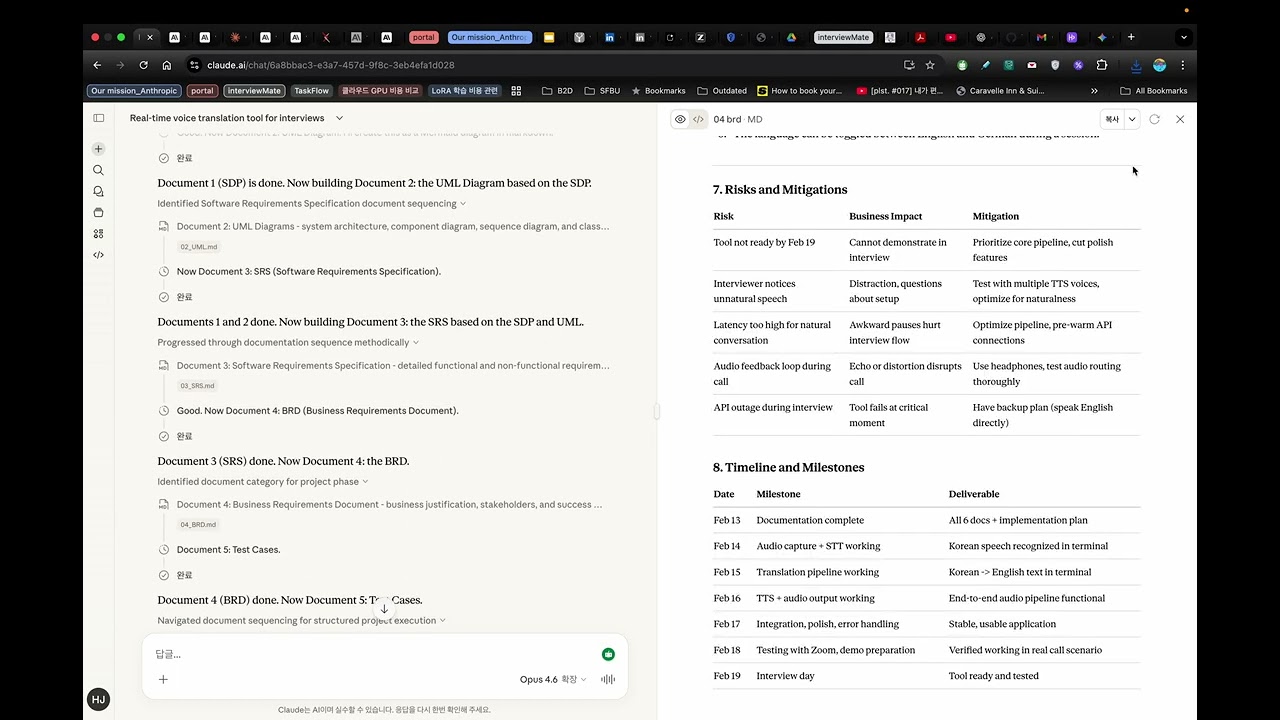The height and width of the screenshot is (720, 1280).
Task: Open 'Our mission_Anthropic' bookmark
Action: [134, 91]
